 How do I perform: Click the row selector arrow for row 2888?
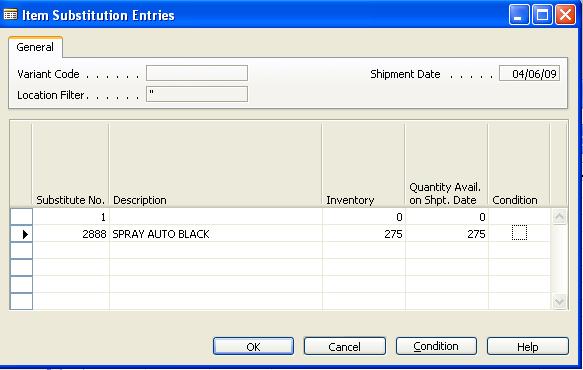[x=21, y=234]
